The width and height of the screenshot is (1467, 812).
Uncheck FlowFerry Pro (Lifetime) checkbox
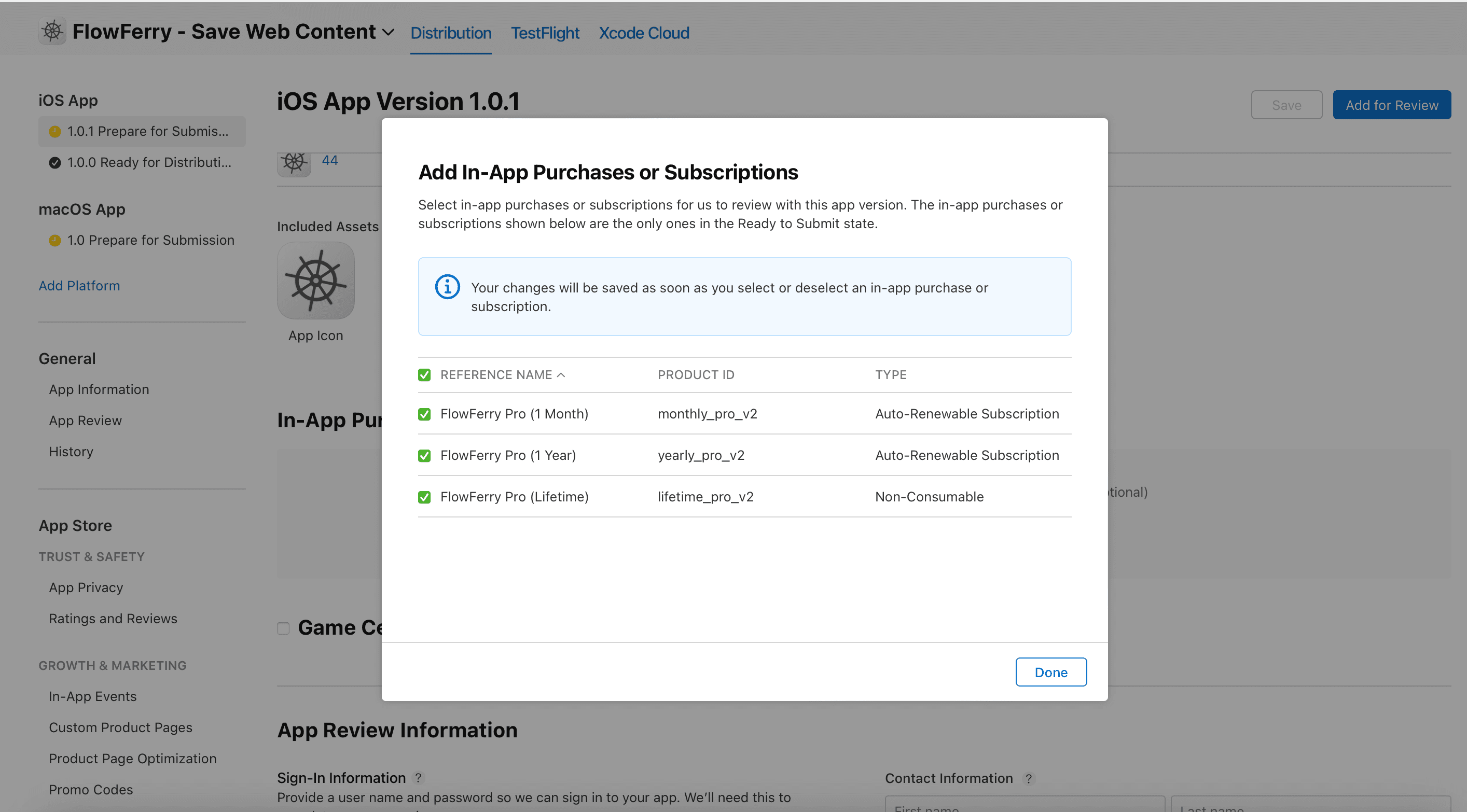click(x=424, y=497)
